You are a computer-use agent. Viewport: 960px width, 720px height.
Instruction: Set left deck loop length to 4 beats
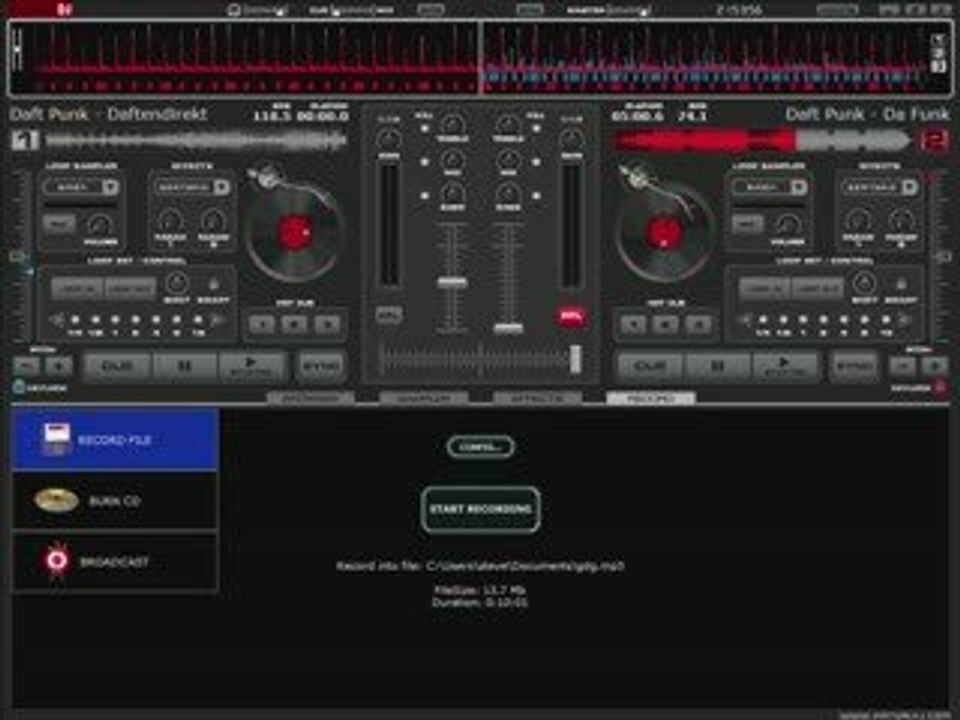(x=156, y=320)
